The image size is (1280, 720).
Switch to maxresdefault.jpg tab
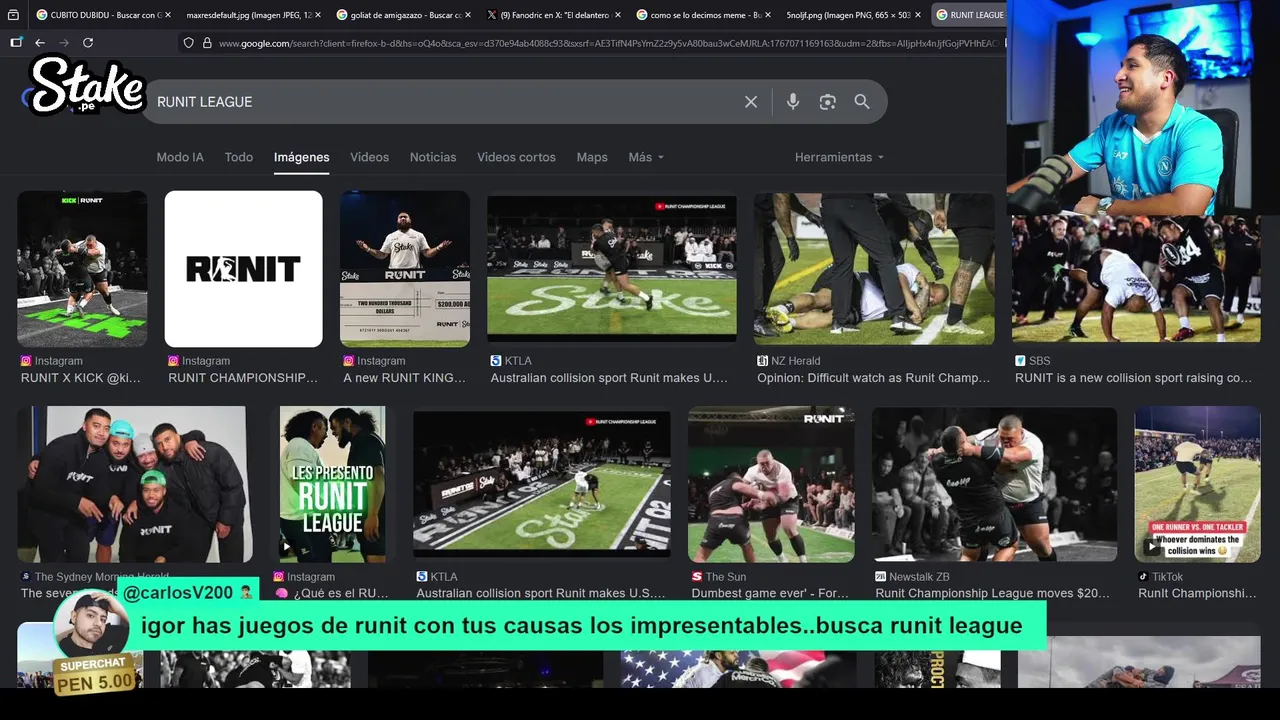click(253, 15)
